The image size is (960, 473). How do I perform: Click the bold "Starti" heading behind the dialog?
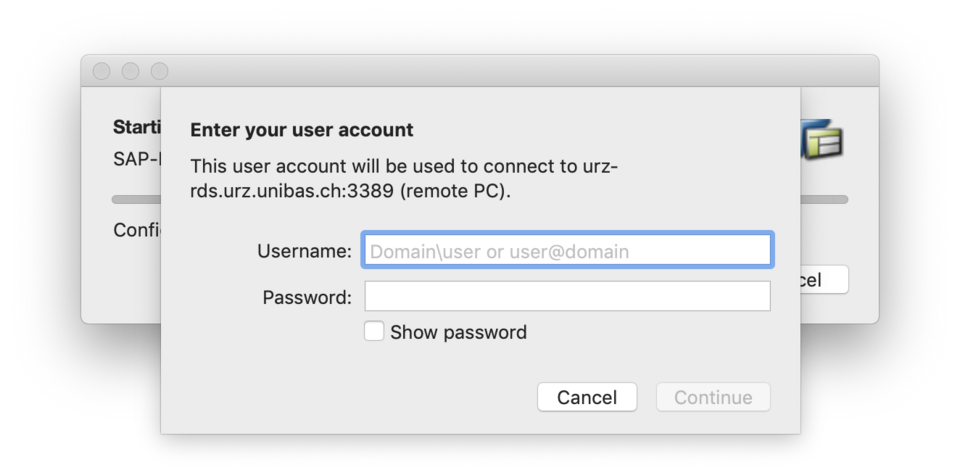pos(136,128)
